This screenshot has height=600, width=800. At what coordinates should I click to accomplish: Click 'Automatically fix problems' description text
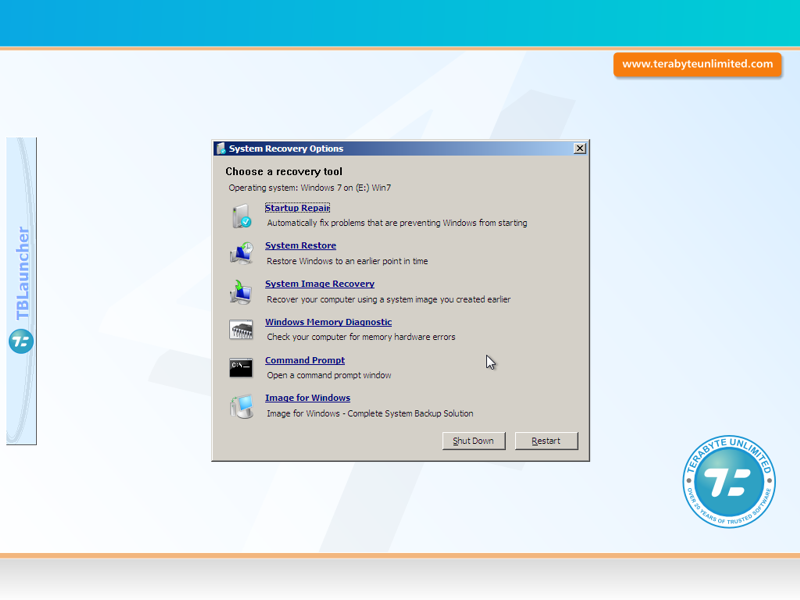[397, 223]
